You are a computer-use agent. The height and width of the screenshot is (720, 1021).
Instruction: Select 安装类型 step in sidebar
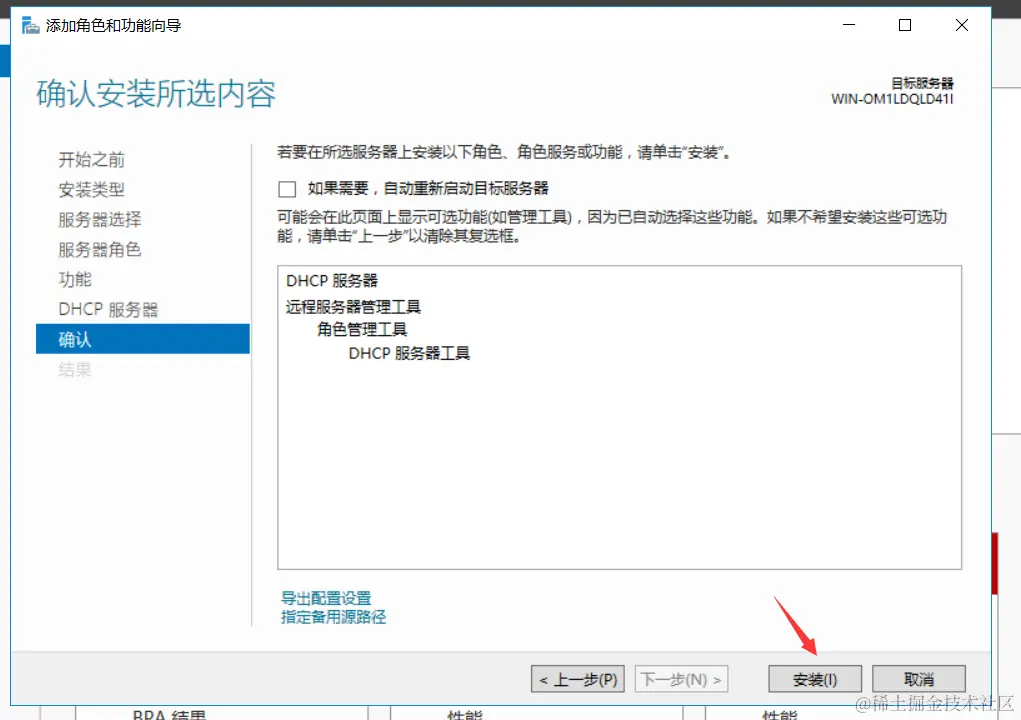[x=91, y=189]
